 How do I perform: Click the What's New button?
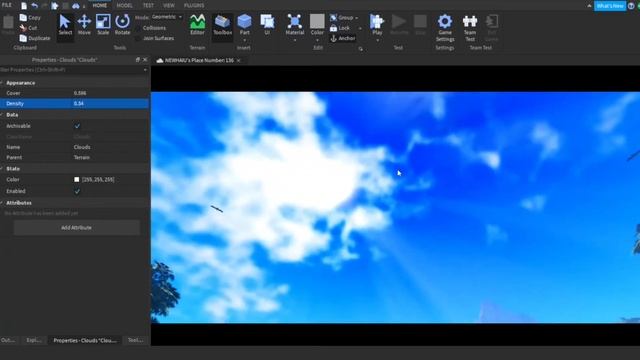610,6
